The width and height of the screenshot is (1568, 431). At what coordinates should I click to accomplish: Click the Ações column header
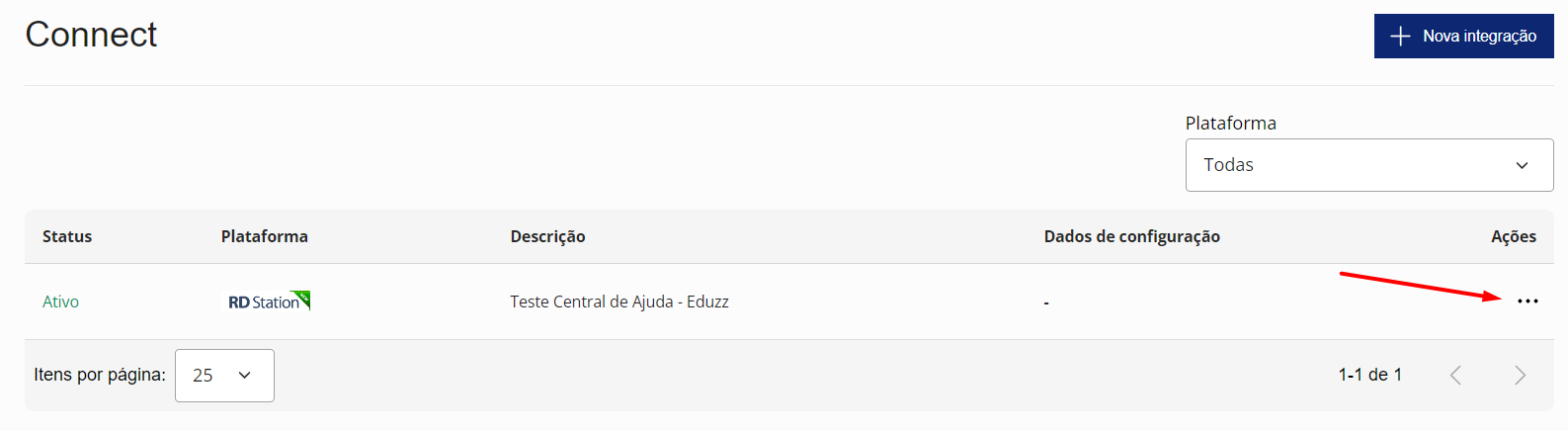[1513, 236]
